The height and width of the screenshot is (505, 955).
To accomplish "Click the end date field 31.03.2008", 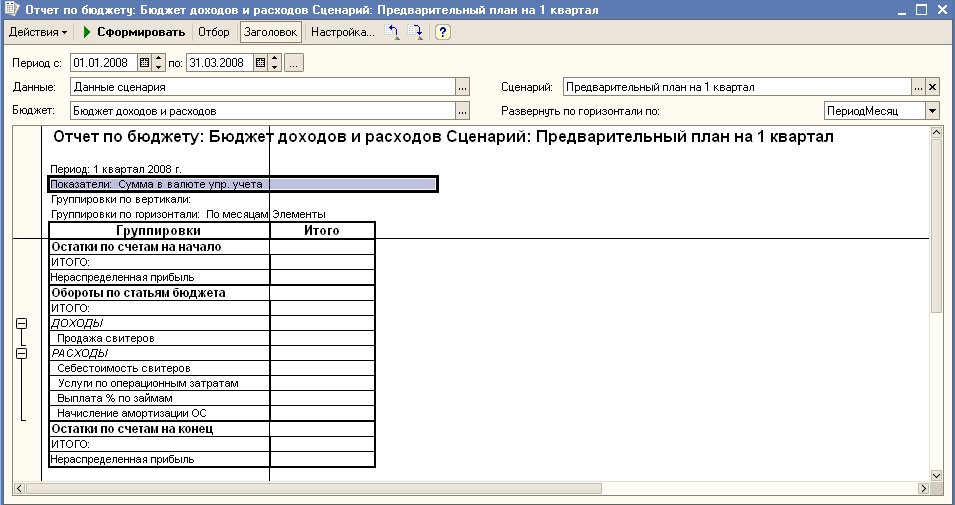I will click(x=219, y=63).
